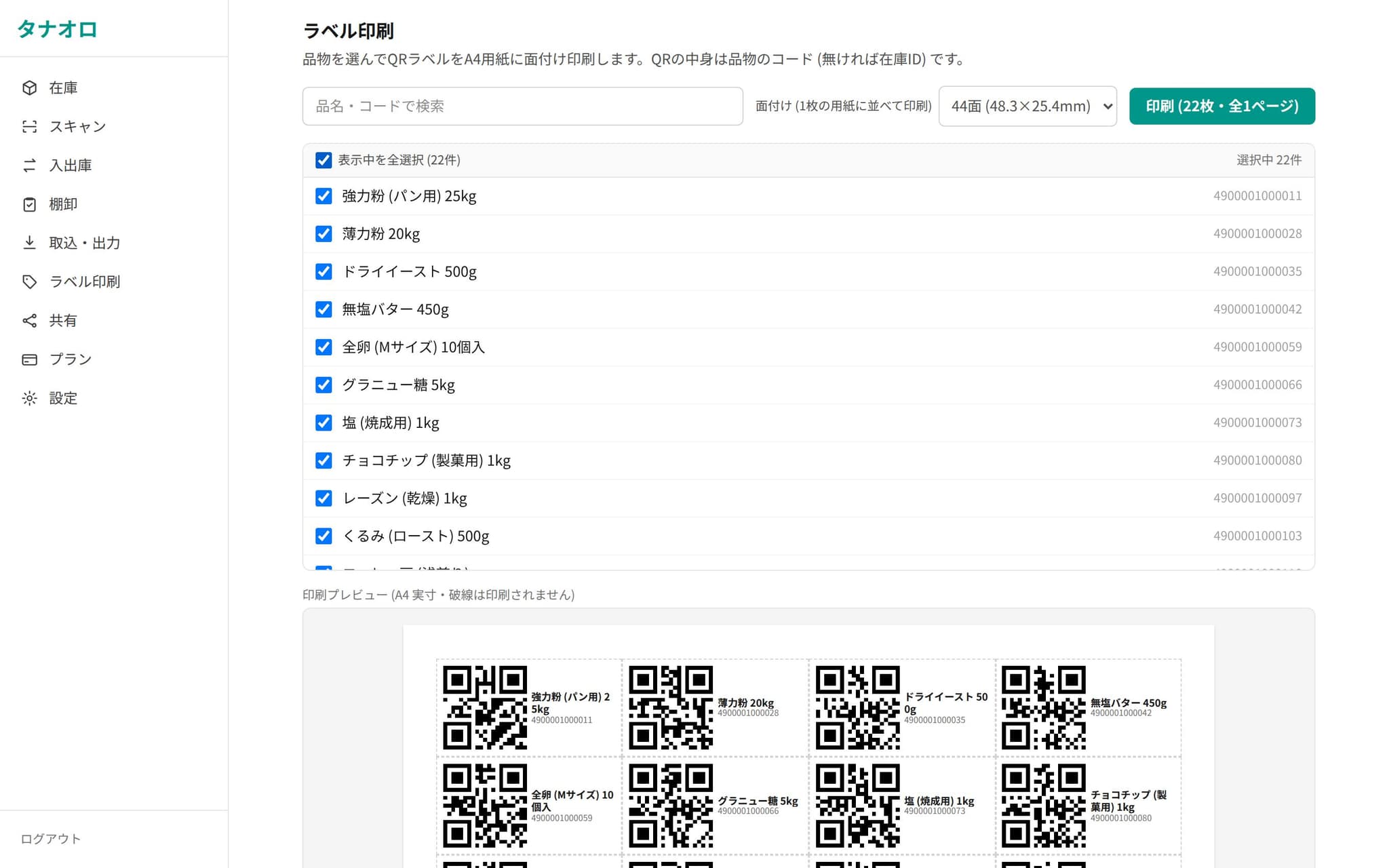
Task: Click the ドライイースト preview label QR
Action: pyautogui.click(x=858, y=707)
